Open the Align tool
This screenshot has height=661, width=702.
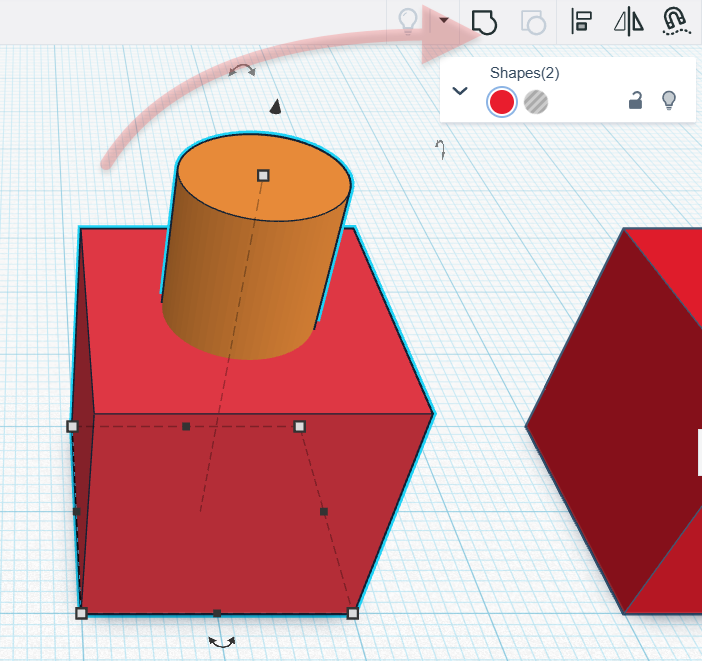click(x=581, y=22)
